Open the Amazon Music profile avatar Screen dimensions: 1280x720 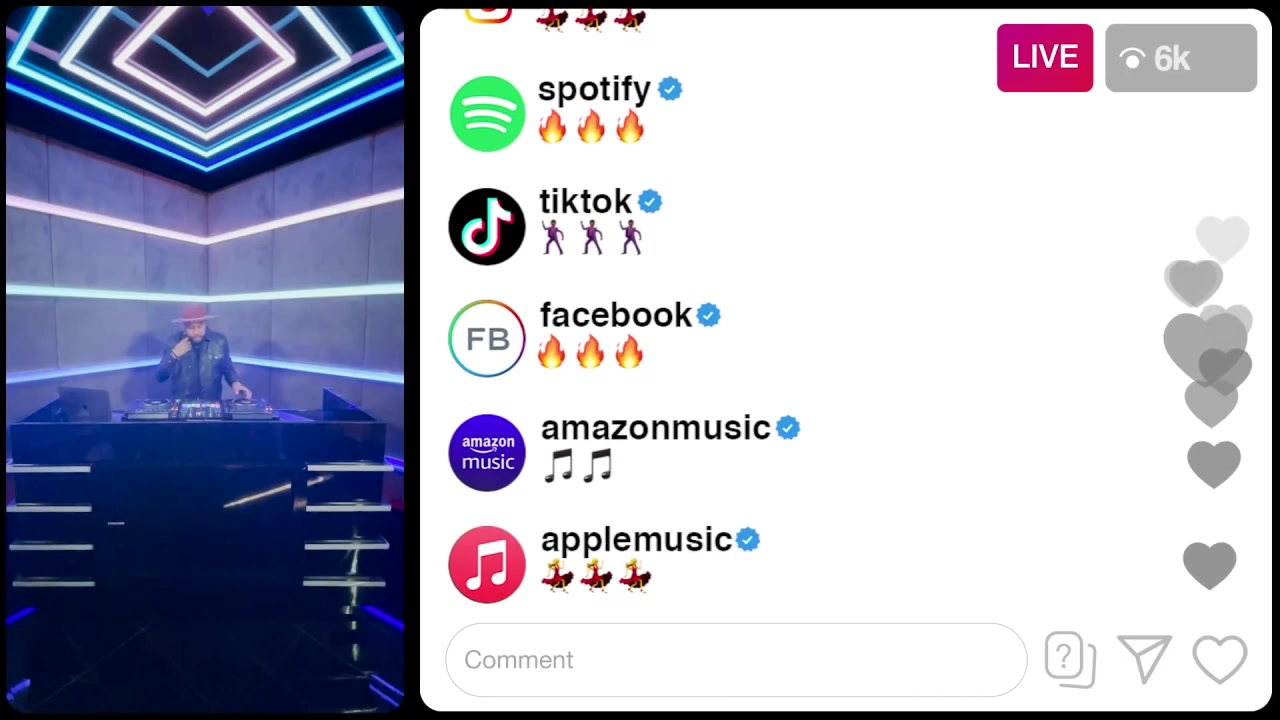pos(487,452)
